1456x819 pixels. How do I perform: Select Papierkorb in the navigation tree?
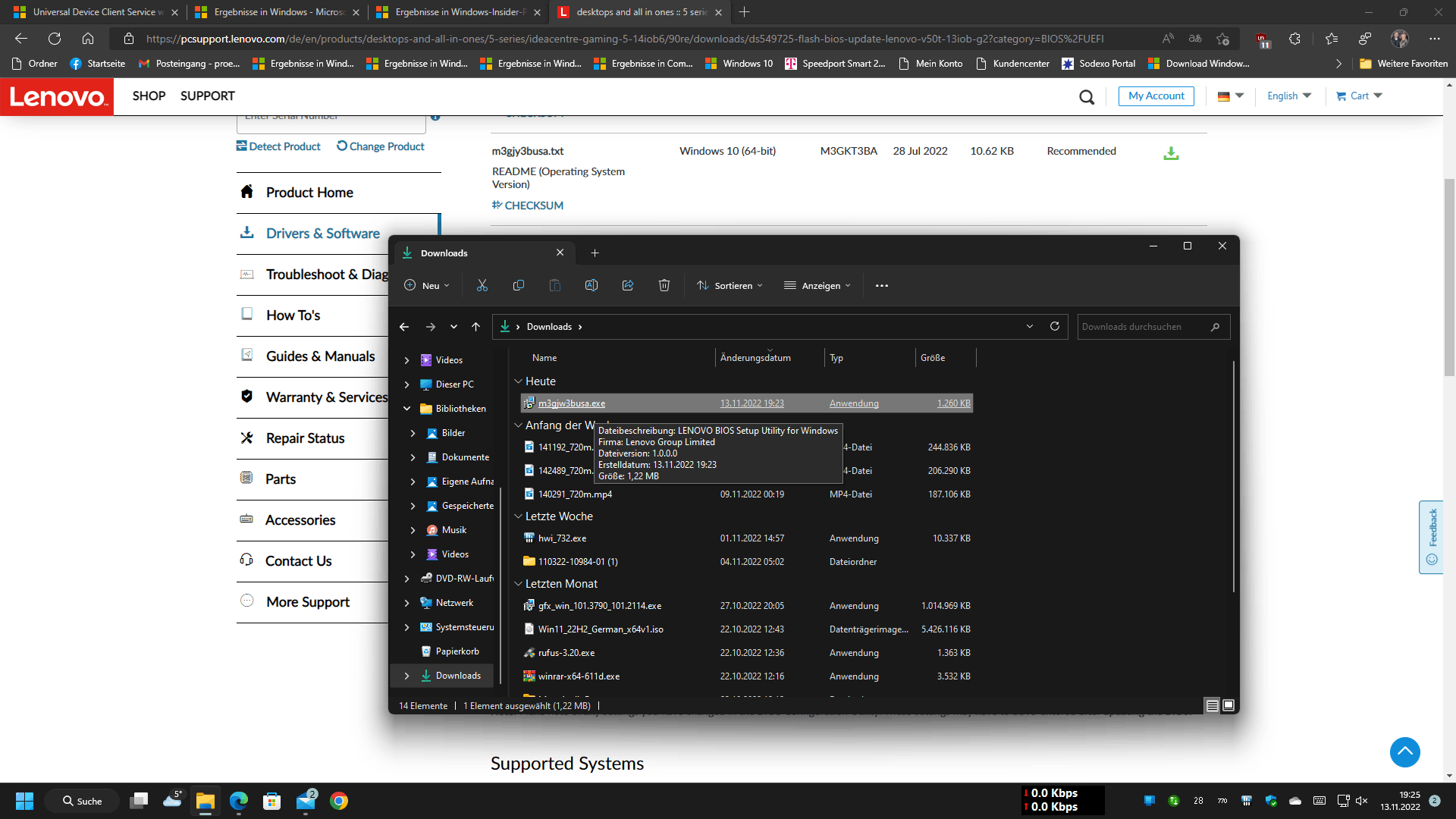tap(457, 651)
